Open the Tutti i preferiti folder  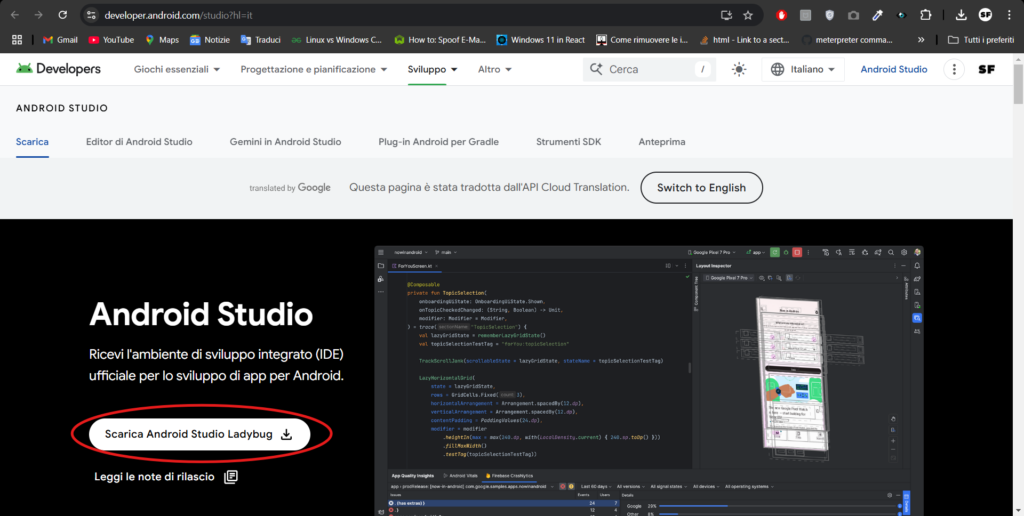[x=981, y=40]
